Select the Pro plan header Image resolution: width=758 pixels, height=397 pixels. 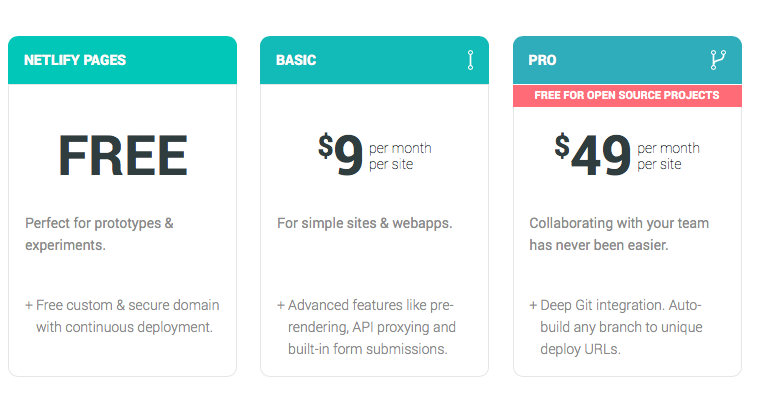point(627,60)
